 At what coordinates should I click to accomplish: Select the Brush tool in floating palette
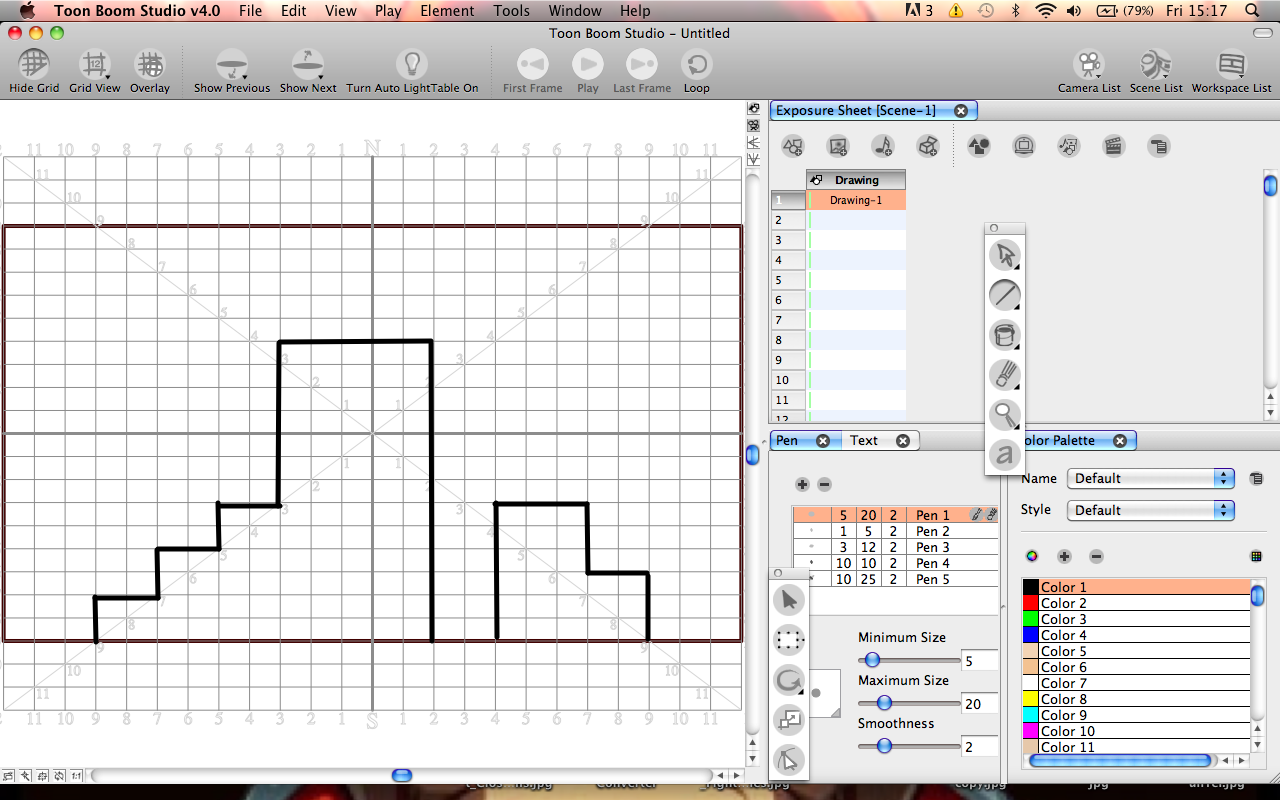coord(1004,375)
